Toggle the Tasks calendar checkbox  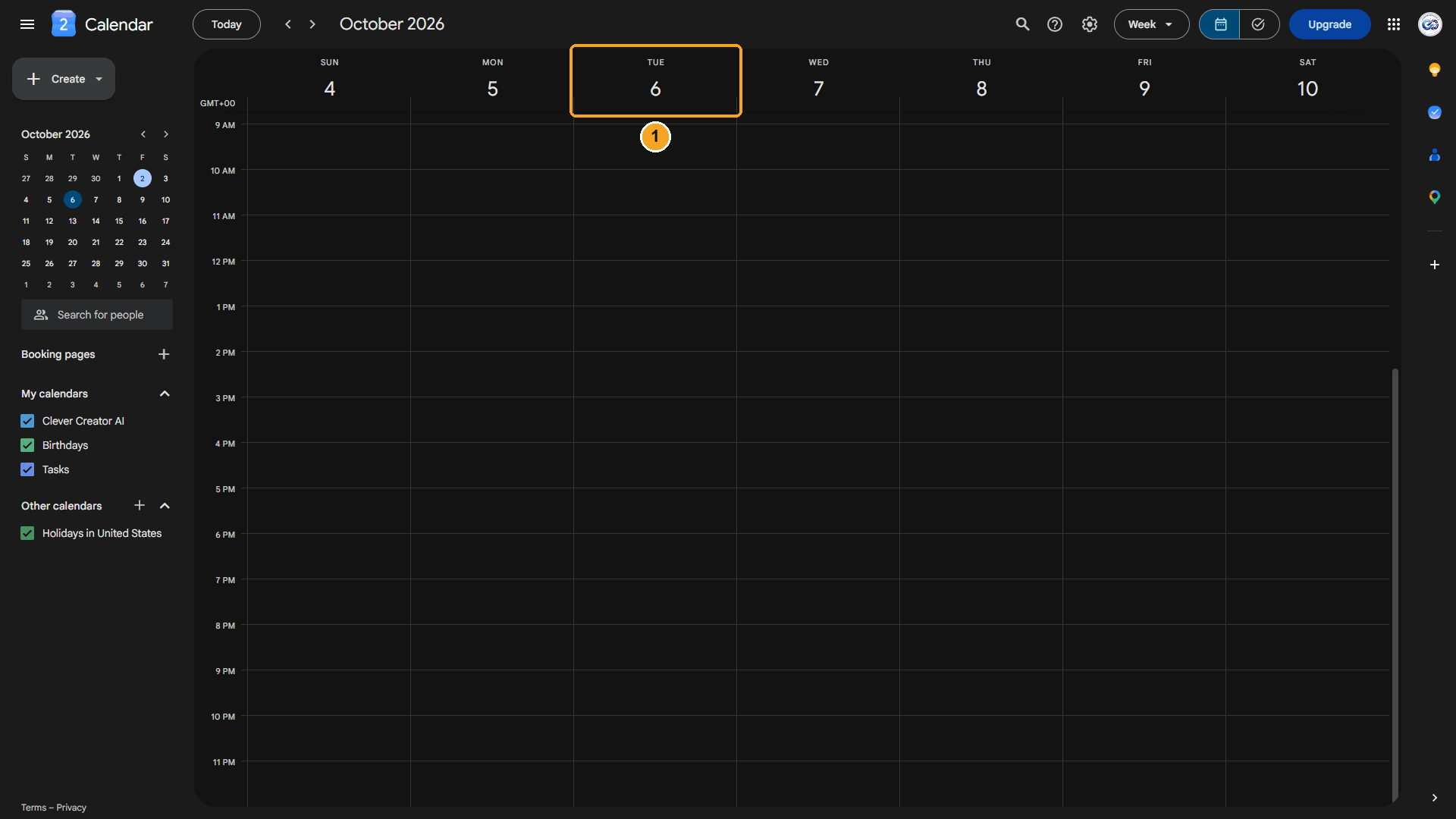click(x=27, y=469)
